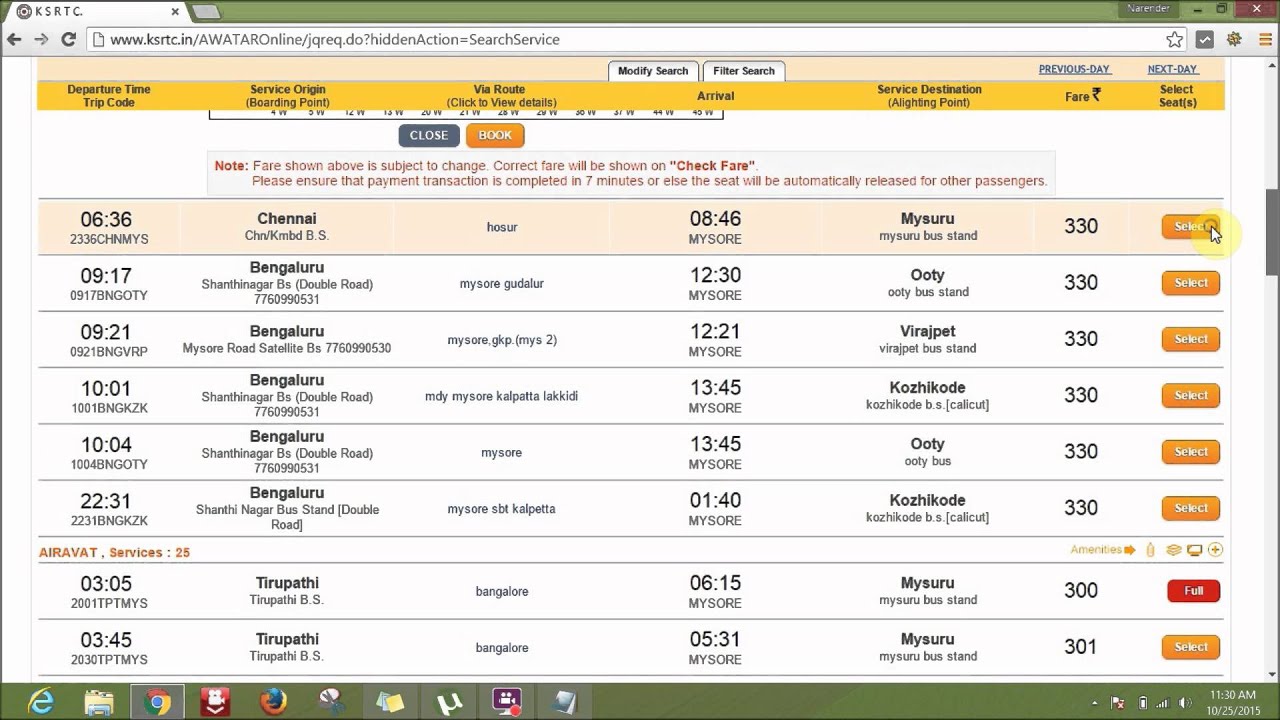
Task: Click the circled plus amenity icon
Action: click(1216, 550)
